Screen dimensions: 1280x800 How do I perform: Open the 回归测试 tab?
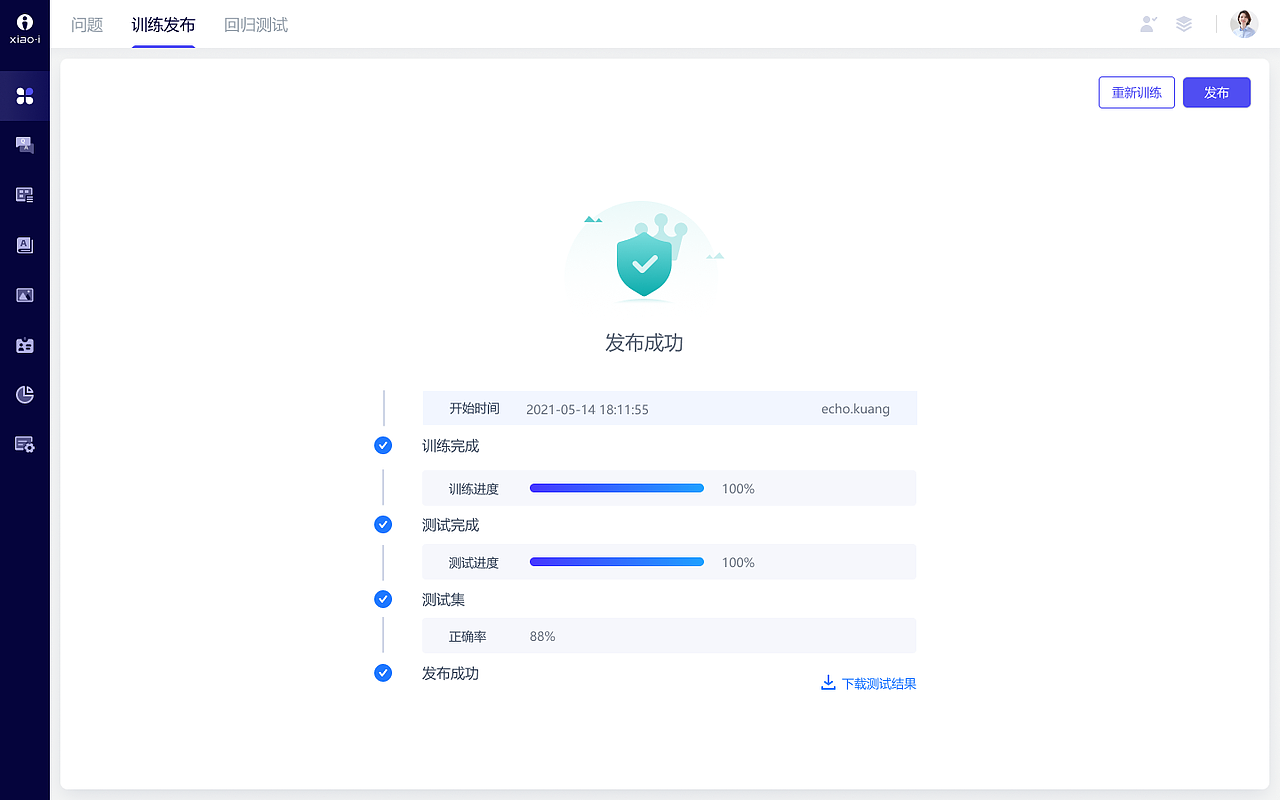pos(256,25)
